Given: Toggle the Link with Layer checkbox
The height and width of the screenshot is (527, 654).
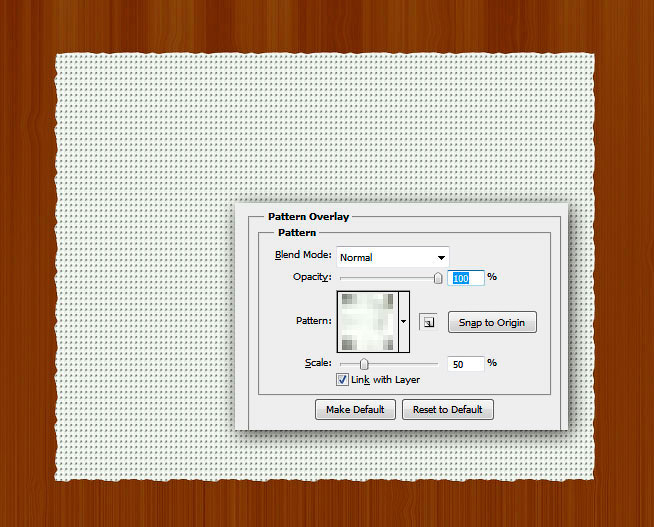Looking at the screenshot, I should pos(342,380).
